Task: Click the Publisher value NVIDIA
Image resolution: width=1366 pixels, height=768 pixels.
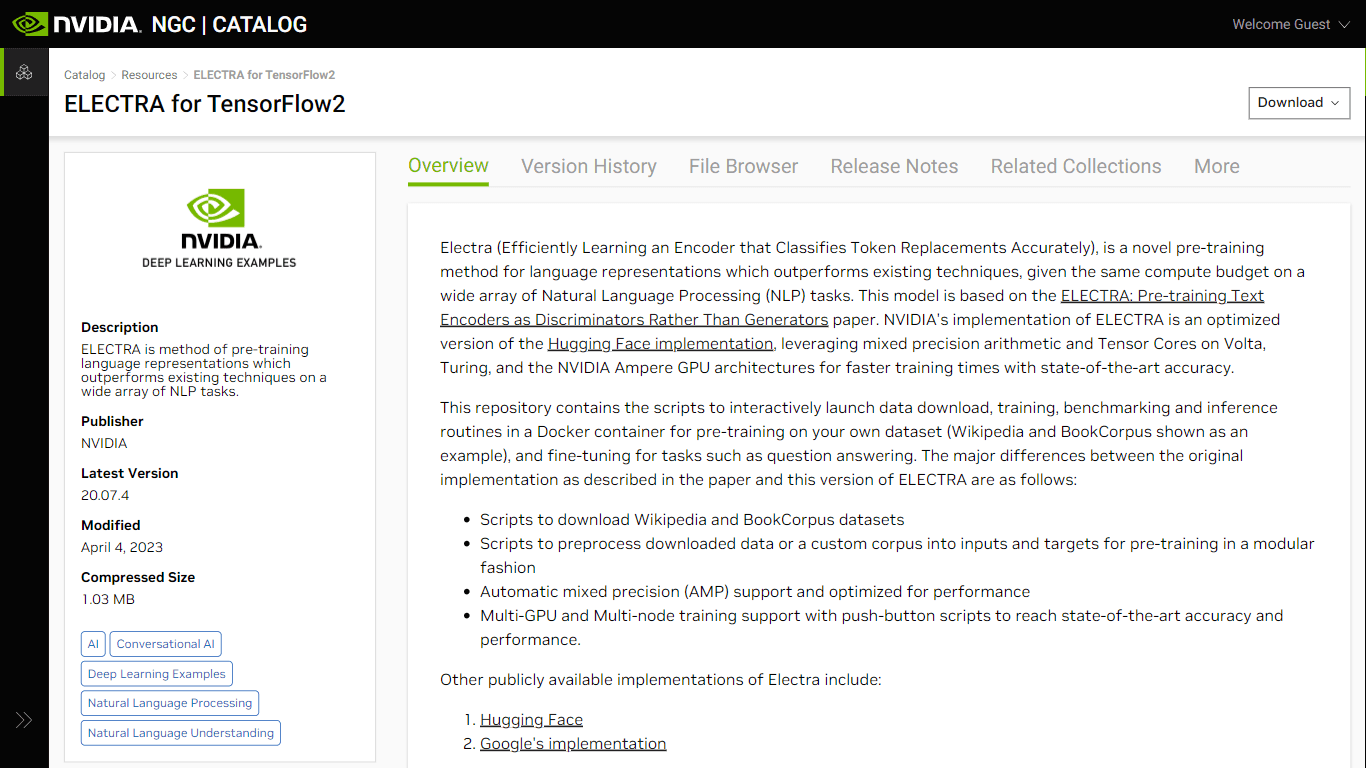Action: coord(104,443)
